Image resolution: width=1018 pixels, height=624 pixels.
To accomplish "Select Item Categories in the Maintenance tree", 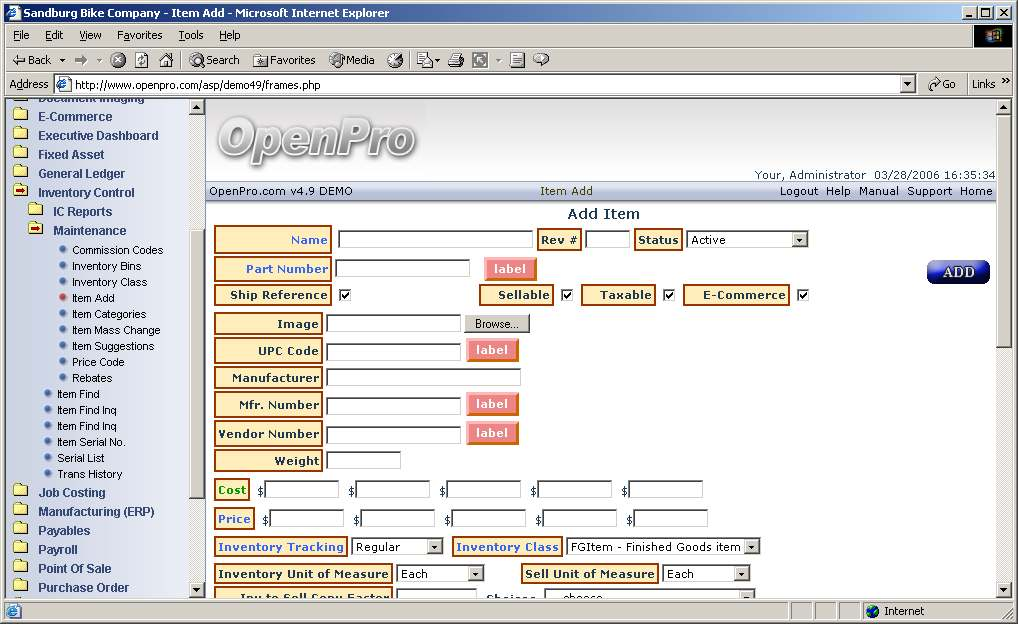I will (108, 314).
